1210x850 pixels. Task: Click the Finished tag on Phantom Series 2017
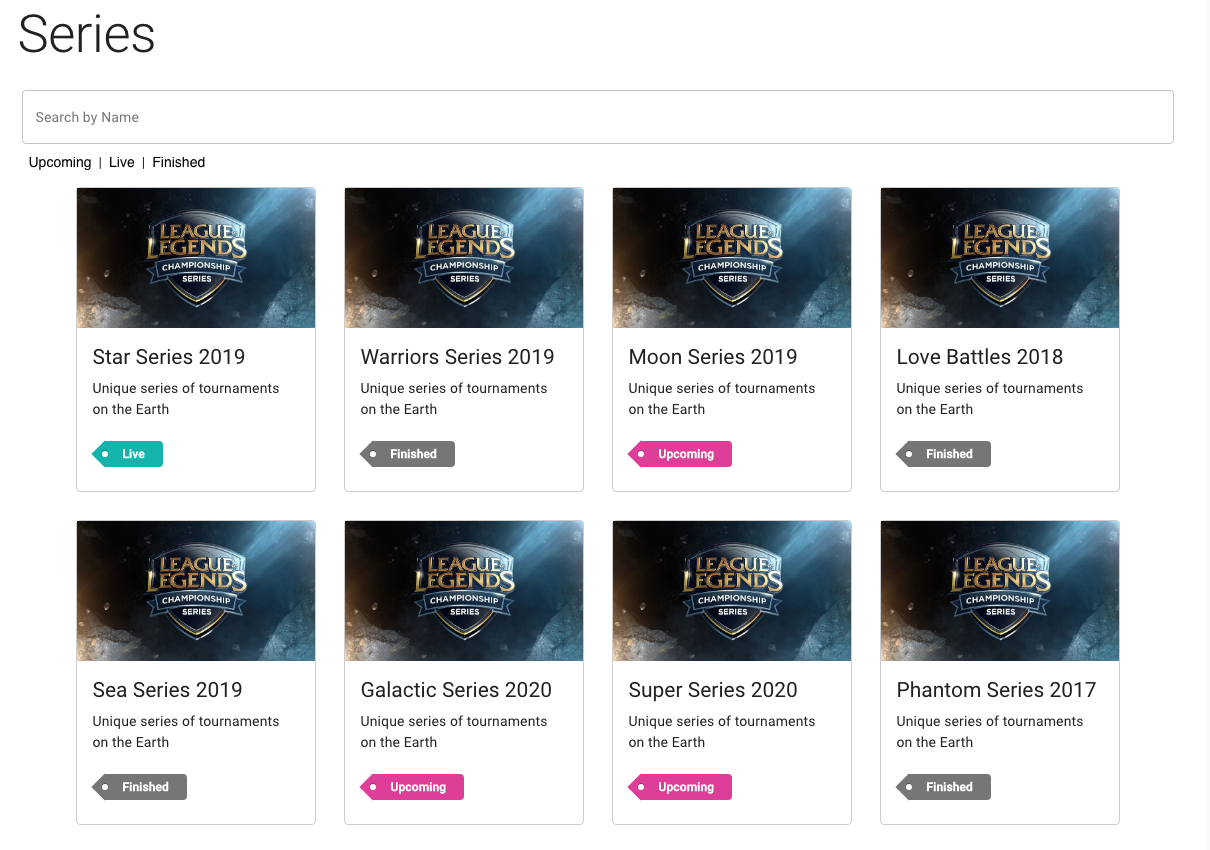pos(945,787)
